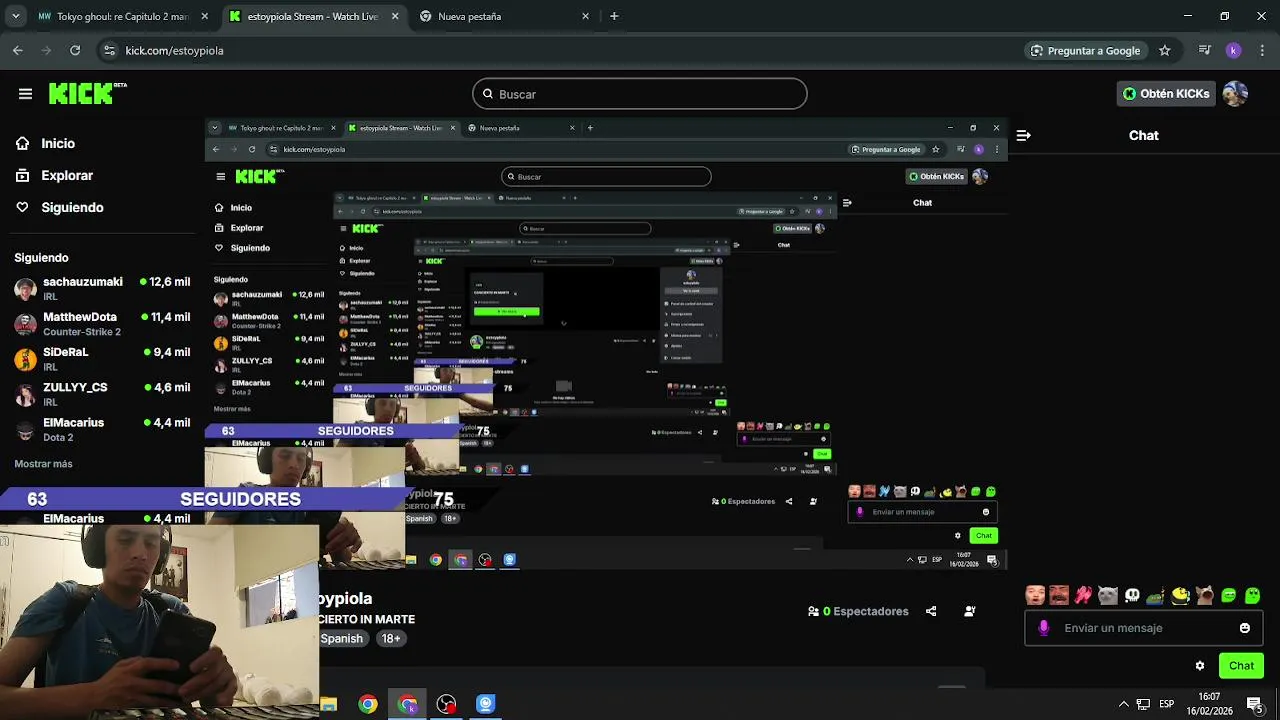Image resolution: width=1280 pixels, height=720 pixels.
Task: Insert the screaming cat emote
Action: click(x=1204, y=595)
